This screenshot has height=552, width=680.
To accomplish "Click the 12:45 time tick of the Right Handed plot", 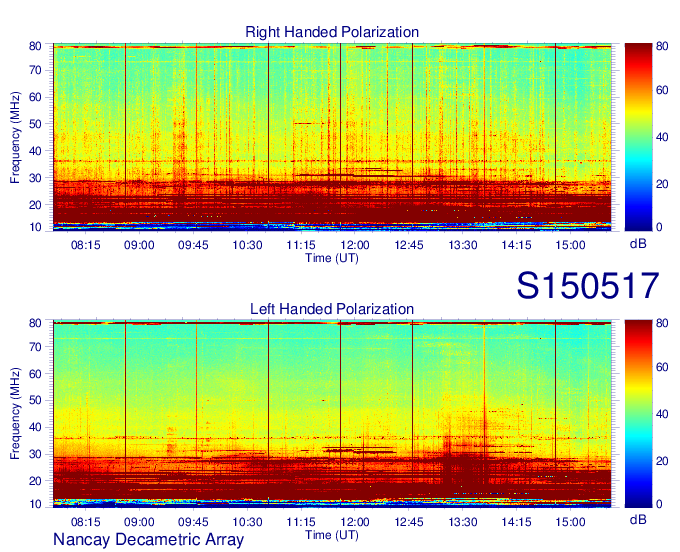I will 409,245.
